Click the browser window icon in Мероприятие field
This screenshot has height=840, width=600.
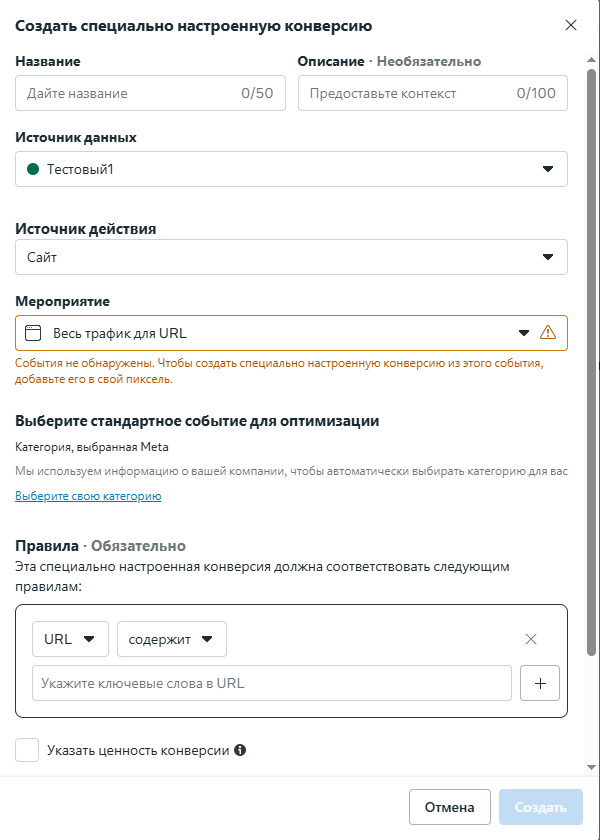tap(33, 333)
